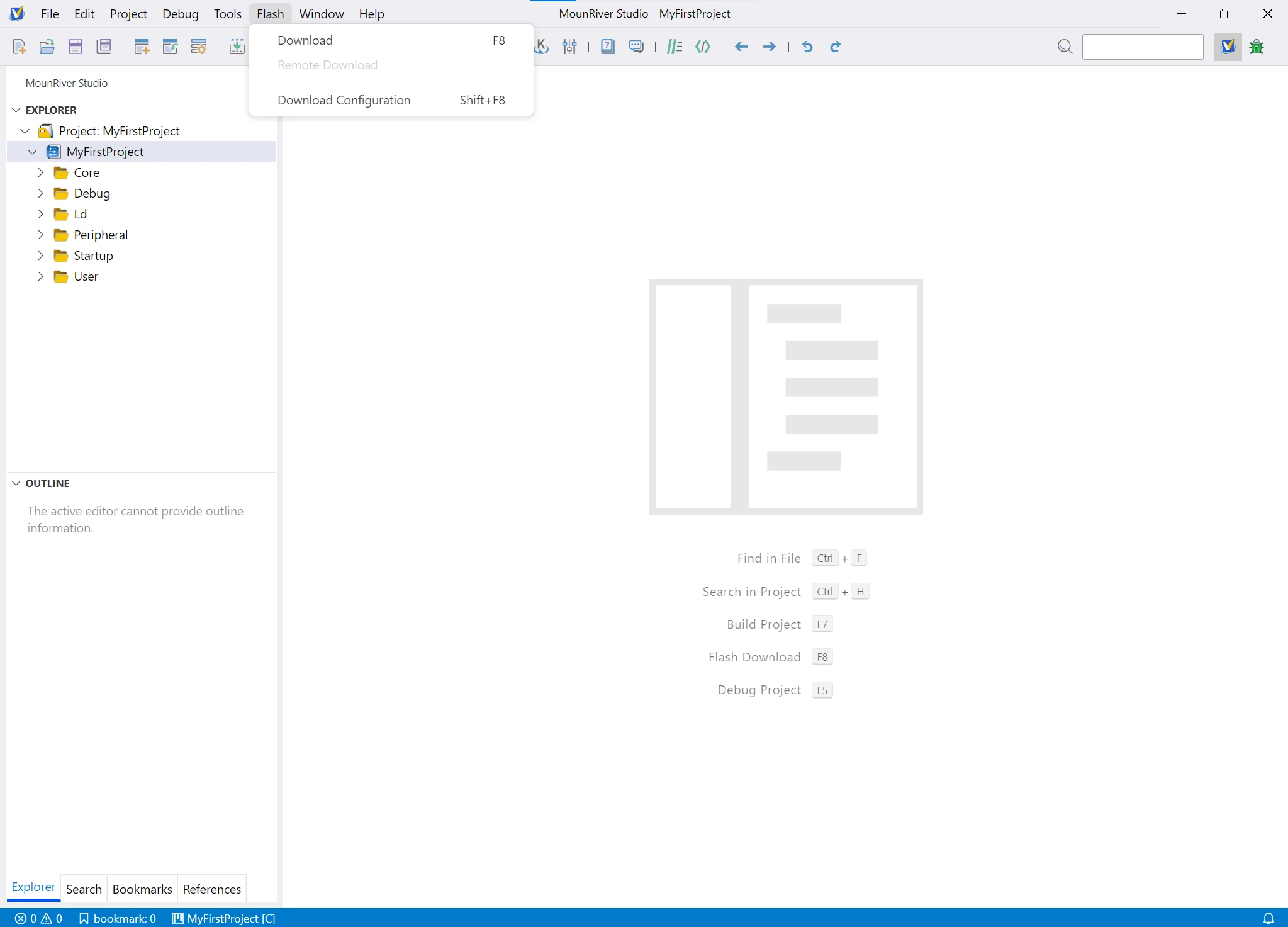The image size is (1288, 927).
Task: Click the green line comment toolbar icon
Action: click(x=675, y=47)
